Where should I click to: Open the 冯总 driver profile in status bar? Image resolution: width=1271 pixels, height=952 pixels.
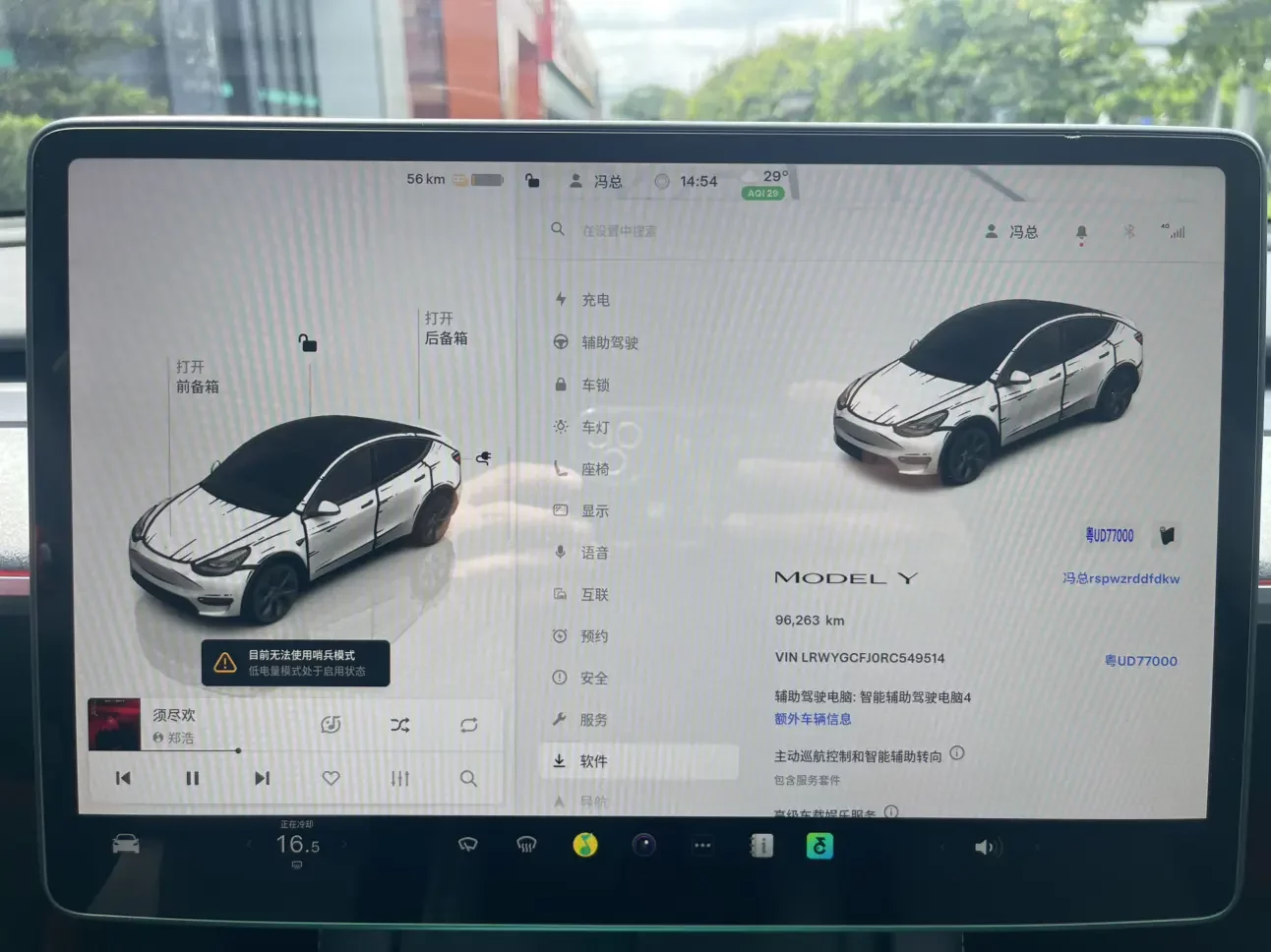pos(596,182)
